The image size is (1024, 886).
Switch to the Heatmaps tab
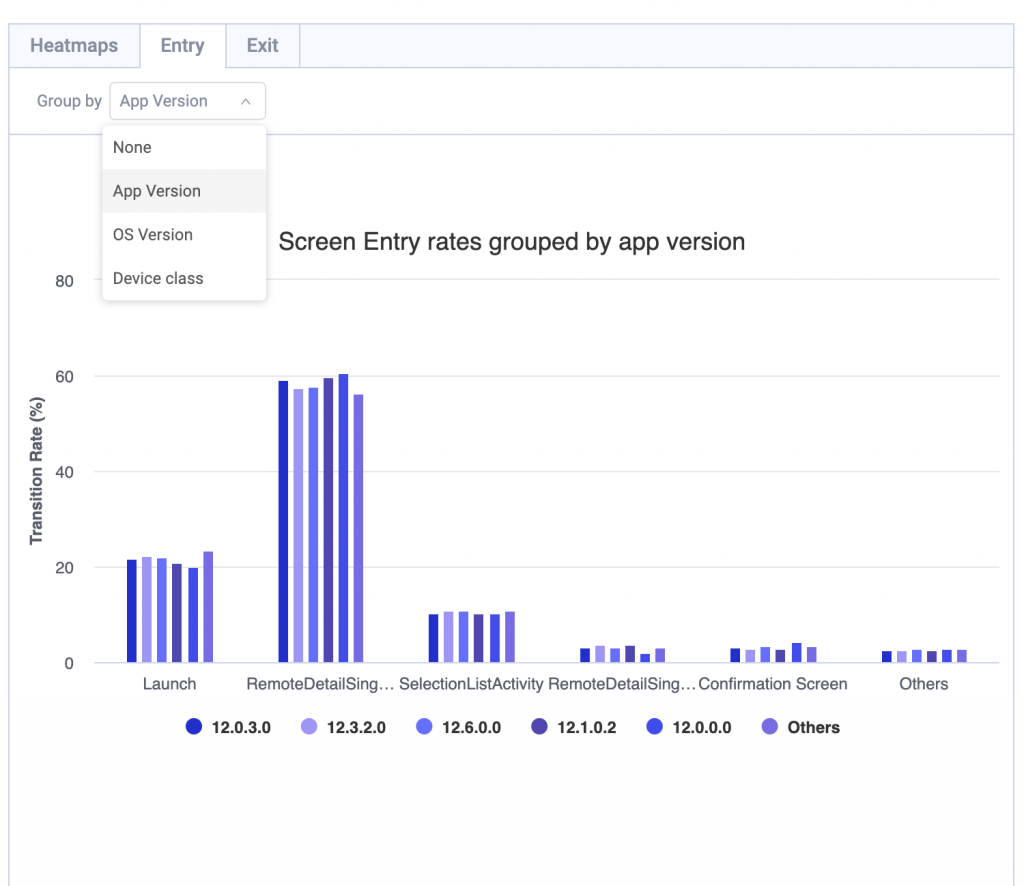(74, 46)
